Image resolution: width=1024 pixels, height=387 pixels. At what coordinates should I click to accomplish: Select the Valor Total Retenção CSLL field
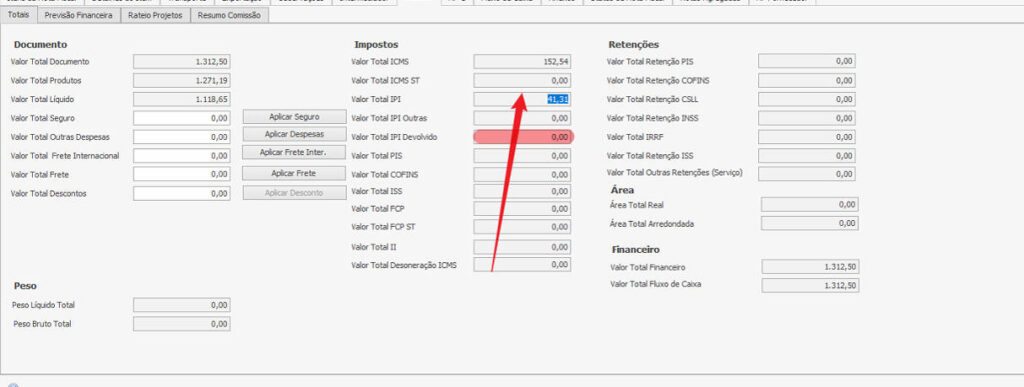[807, 99]
